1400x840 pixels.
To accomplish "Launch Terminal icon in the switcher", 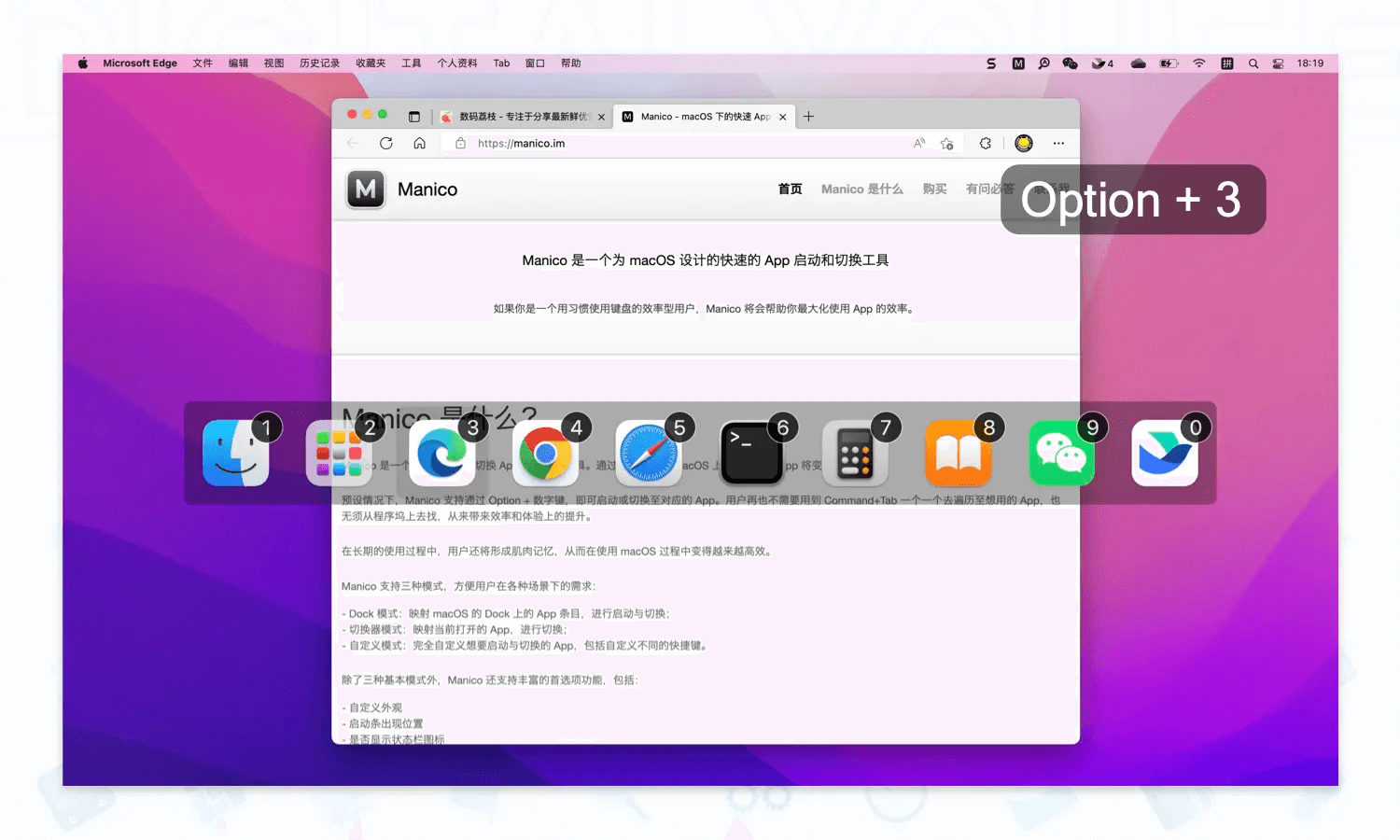I will (751, 454).
